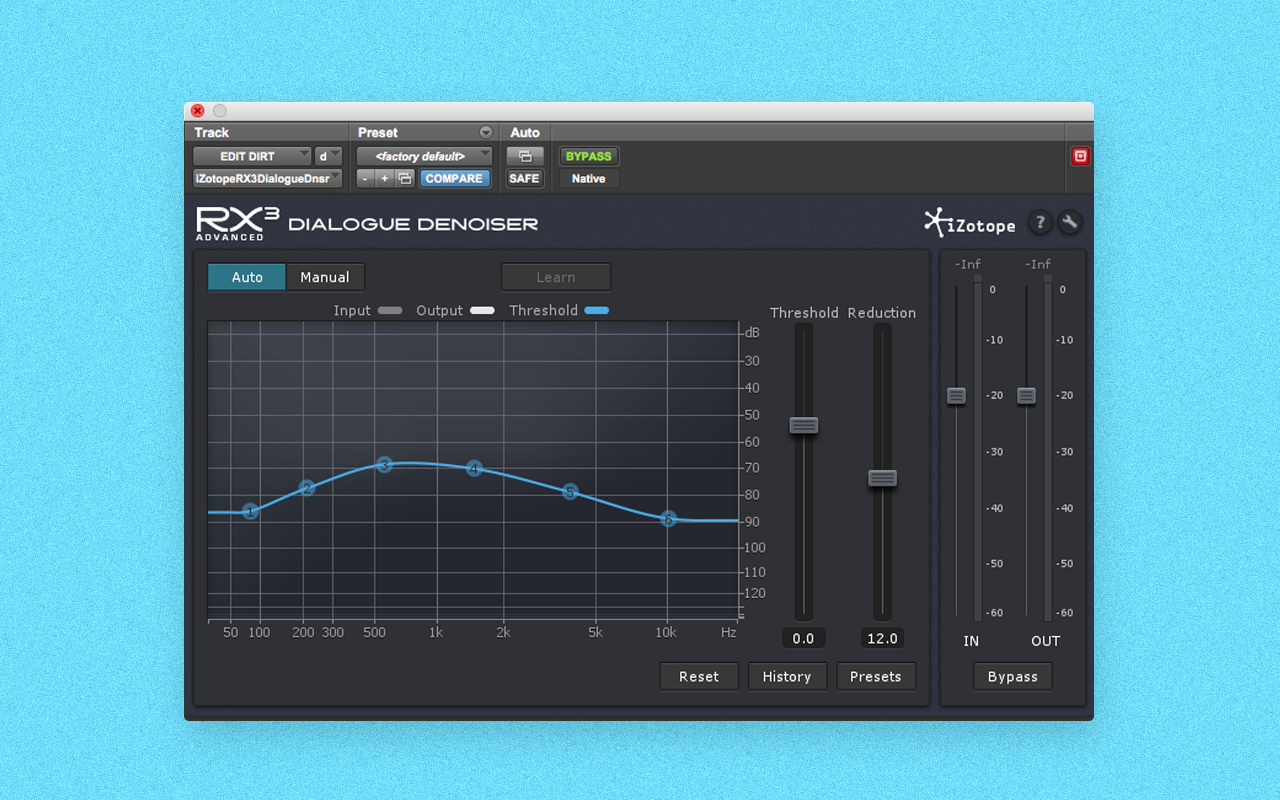Switch to Auto mode
This screenshot has width=1280, height=800.
pos(247,277)
